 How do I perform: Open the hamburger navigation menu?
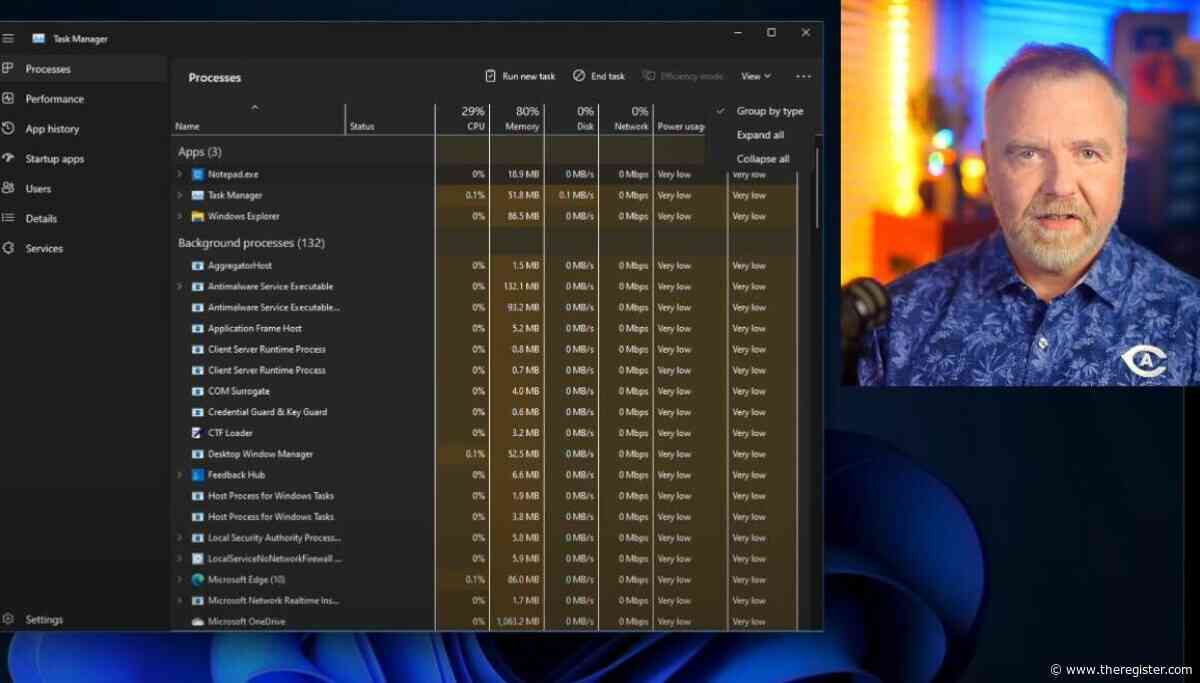click(8, 38)
